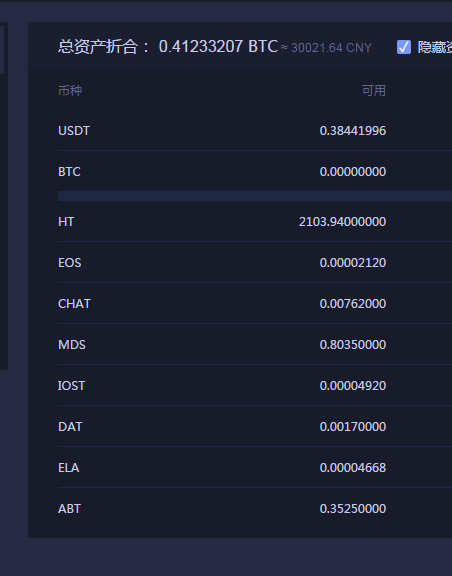Click the 币种 column header
Image resolution: width=452 pixels, height=576 pixels.
click(70, 90)
